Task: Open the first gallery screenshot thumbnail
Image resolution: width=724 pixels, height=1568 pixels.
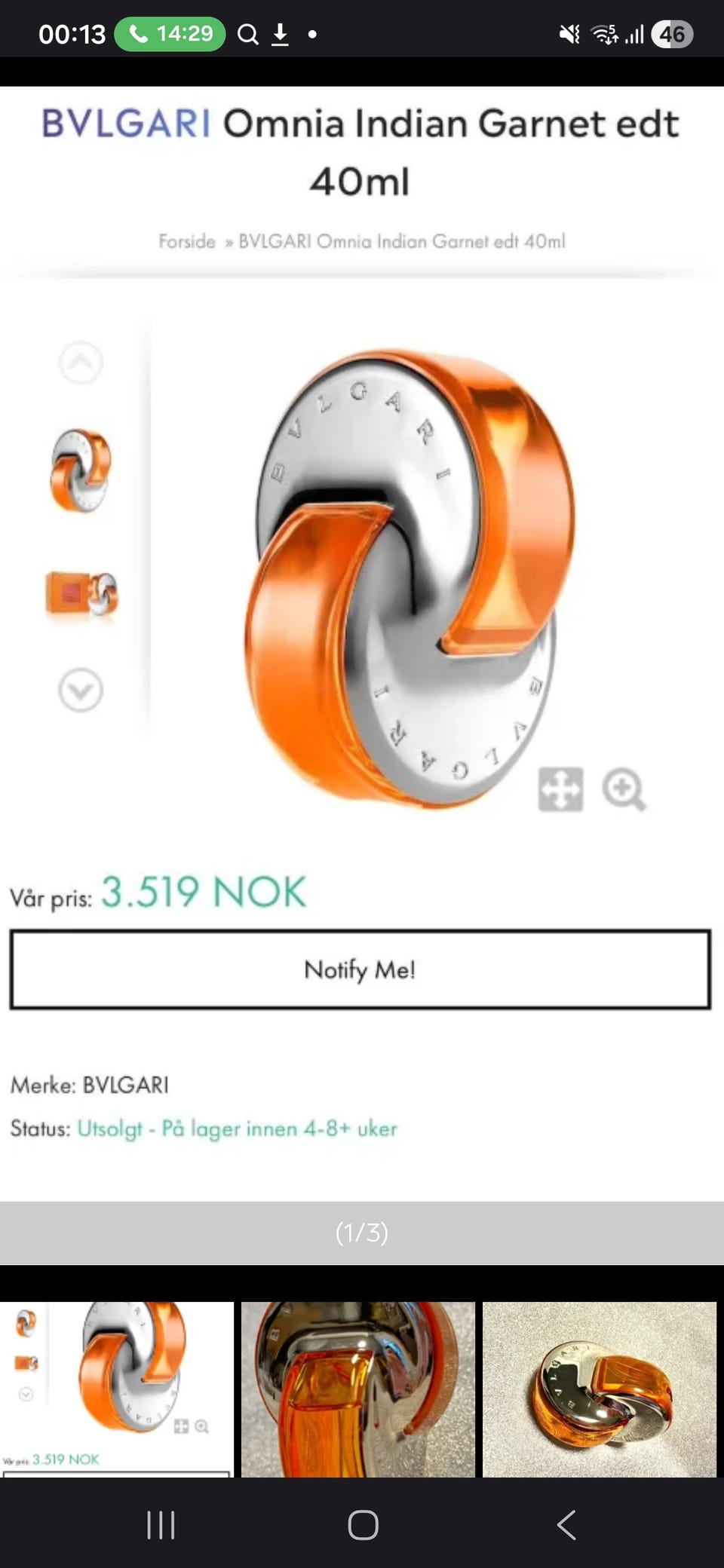Action: pos(117,1389)
